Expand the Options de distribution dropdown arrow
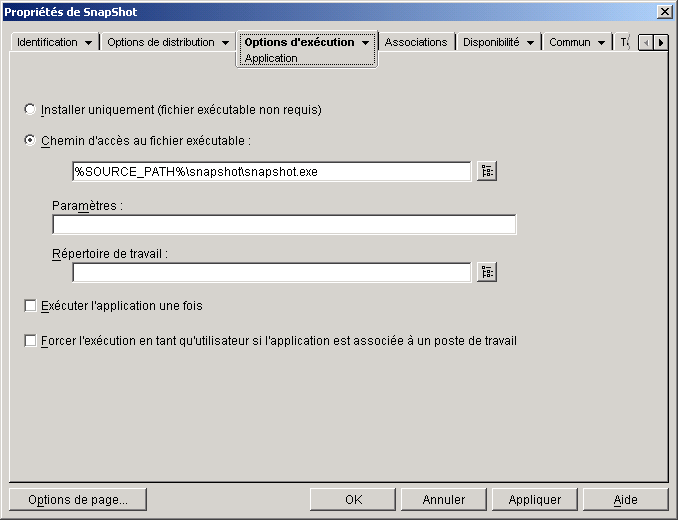 tap(225, 43)
